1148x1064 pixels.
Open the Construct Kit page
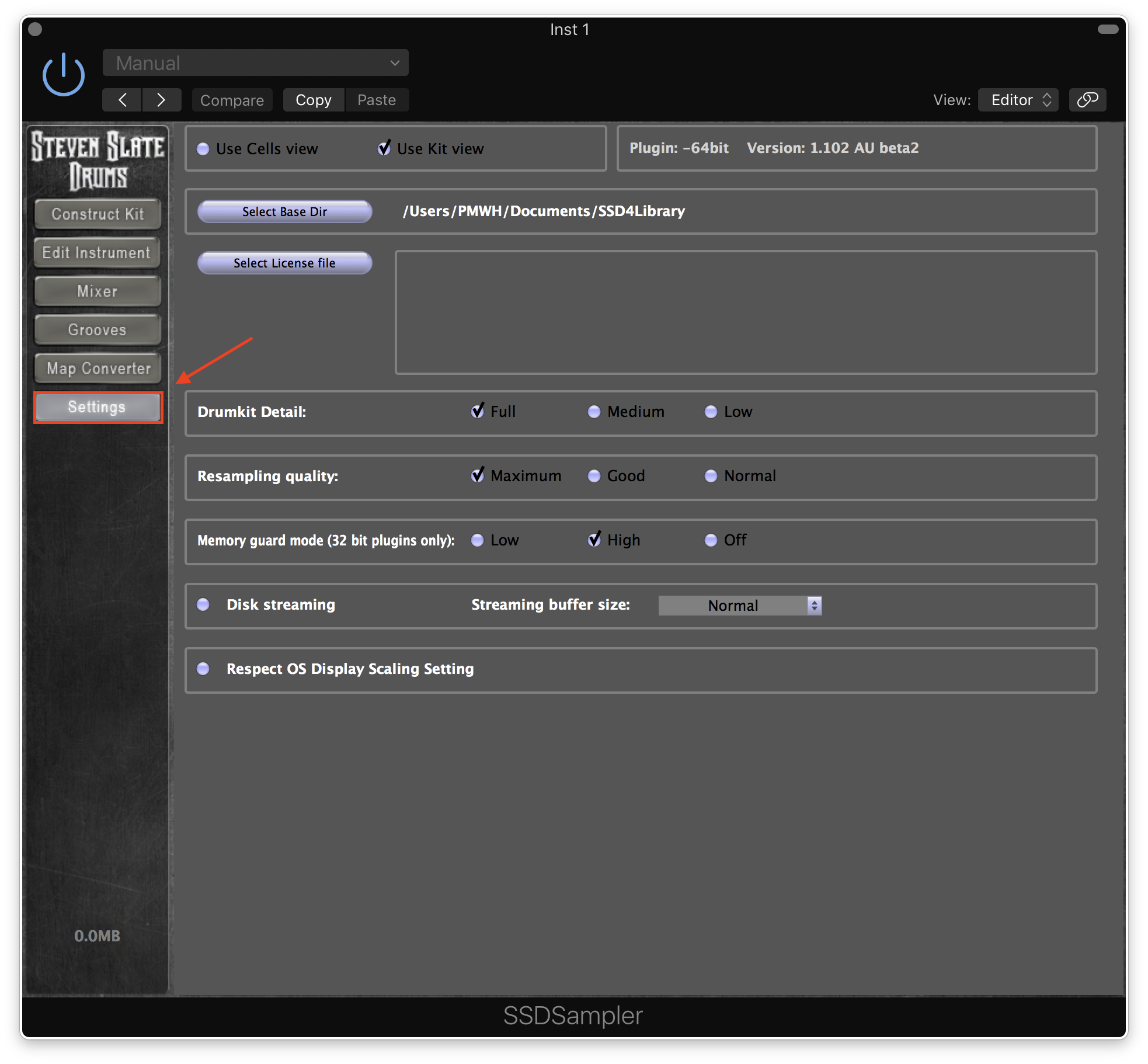[98, 214]
